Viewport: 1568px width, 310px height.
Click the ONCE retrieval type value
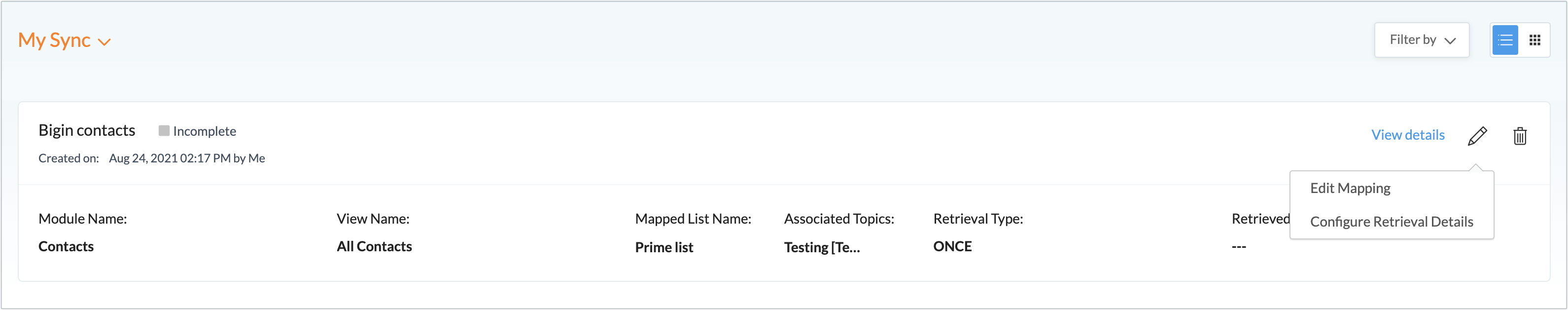coord(952,247)
